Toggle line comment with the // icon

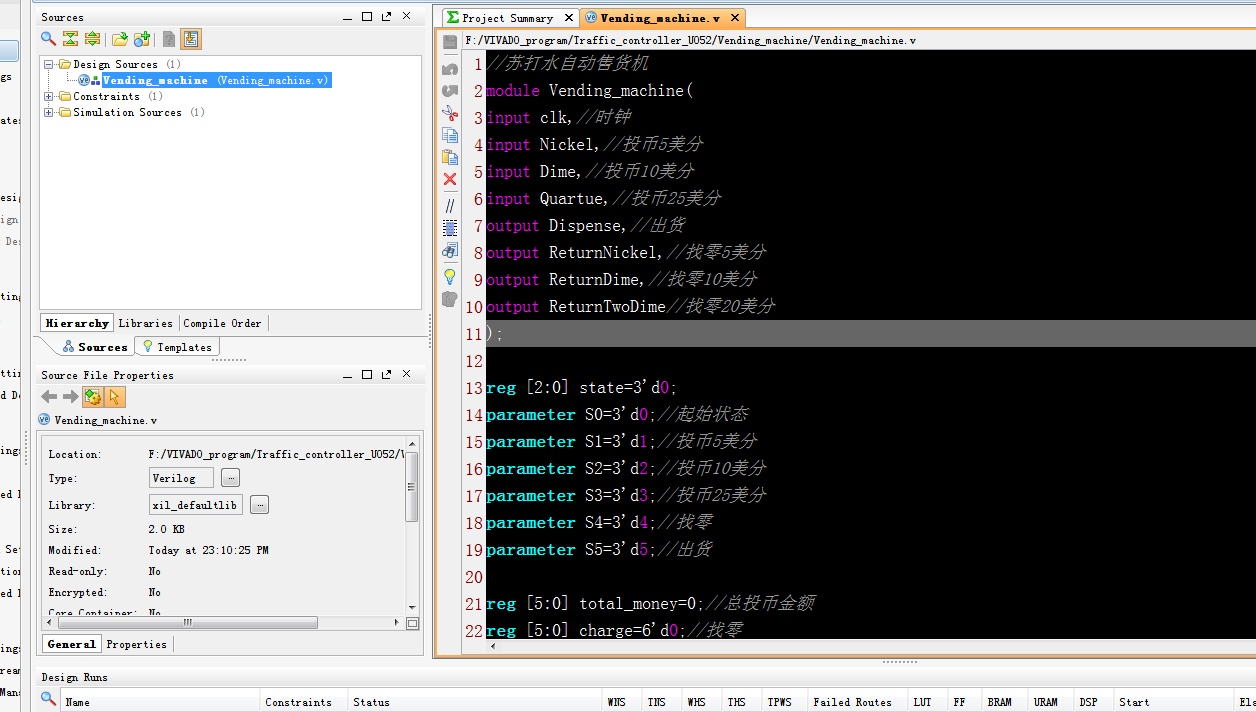point(450,205)
